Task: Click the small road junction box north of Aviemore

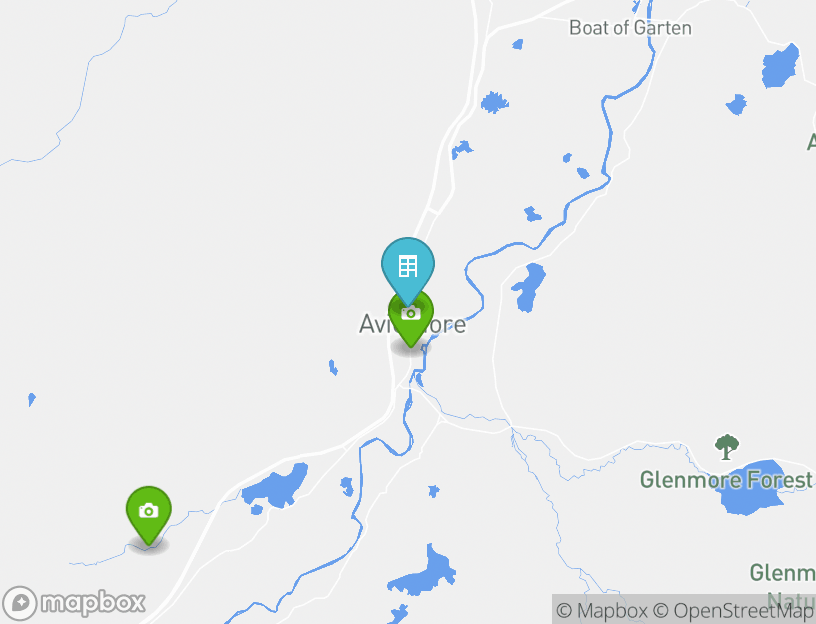Action: click(x=433, y=211)
